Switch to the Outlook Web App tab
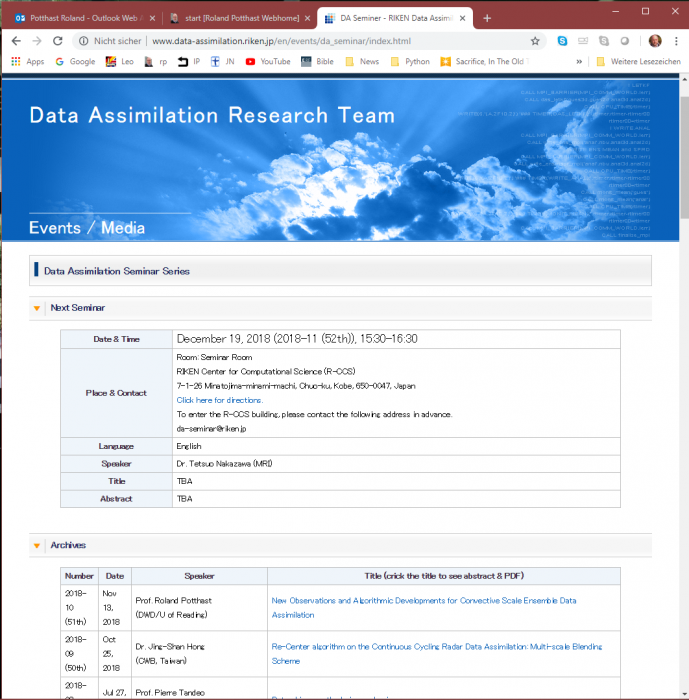This screenshot has width=689, height=700. tap(80, 18)
